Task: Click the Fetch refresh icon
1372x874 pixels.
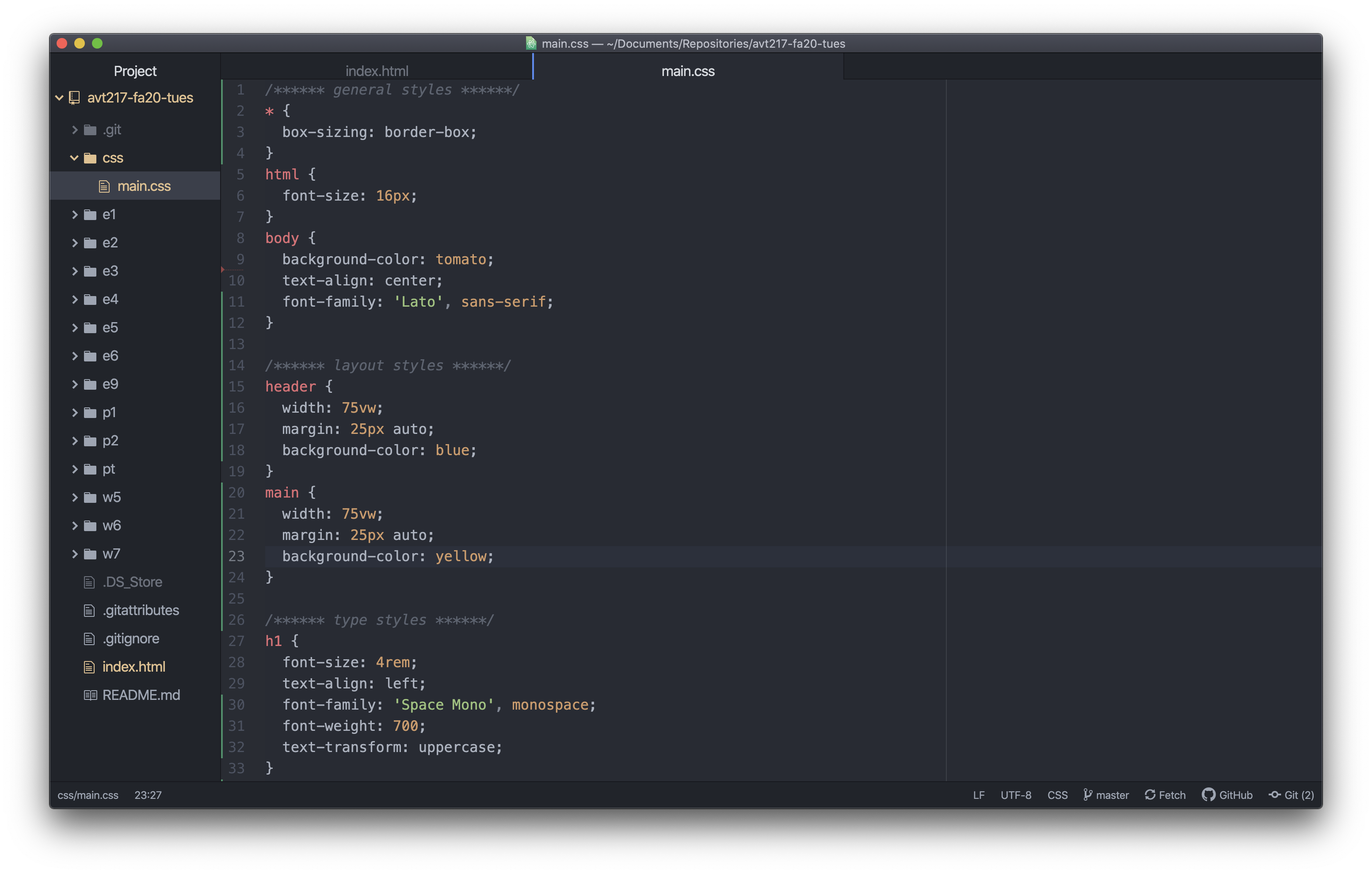Action: tap(1150, 795)
